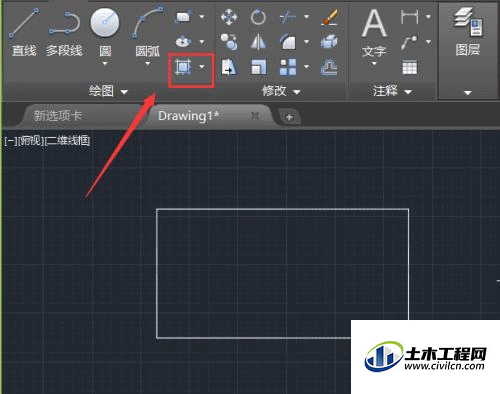Expand the Draw (绘图) panel
This screenshot has height=394, width=500.
tap(108, 91)
